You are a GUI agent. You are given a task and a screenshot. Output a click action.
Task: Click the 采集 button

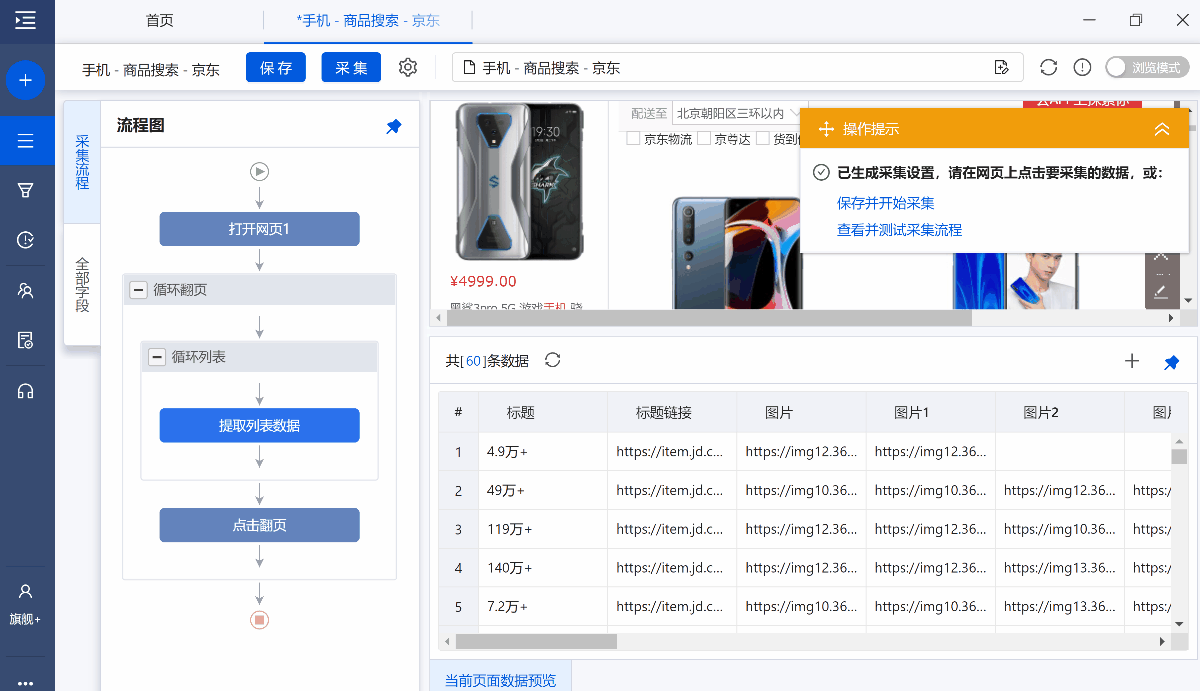352,67
